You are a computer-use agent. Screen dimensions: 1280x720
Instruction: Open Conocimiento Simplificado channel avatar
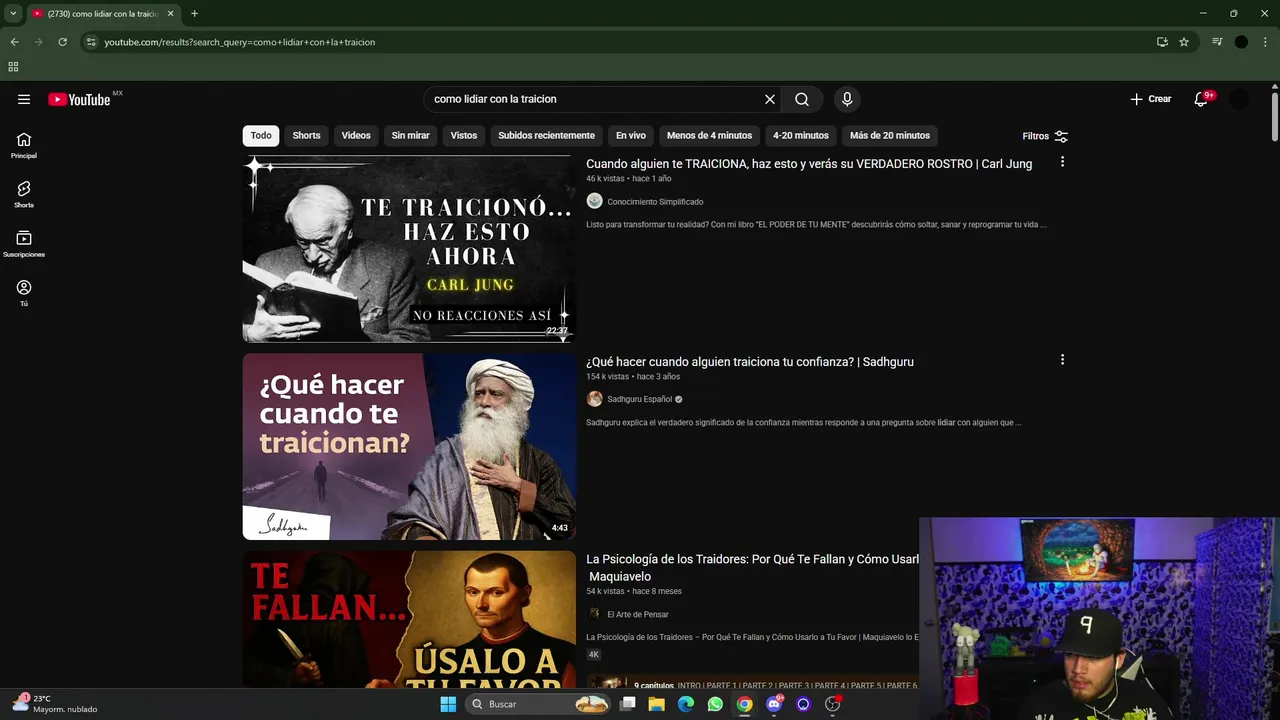point(594,201)
